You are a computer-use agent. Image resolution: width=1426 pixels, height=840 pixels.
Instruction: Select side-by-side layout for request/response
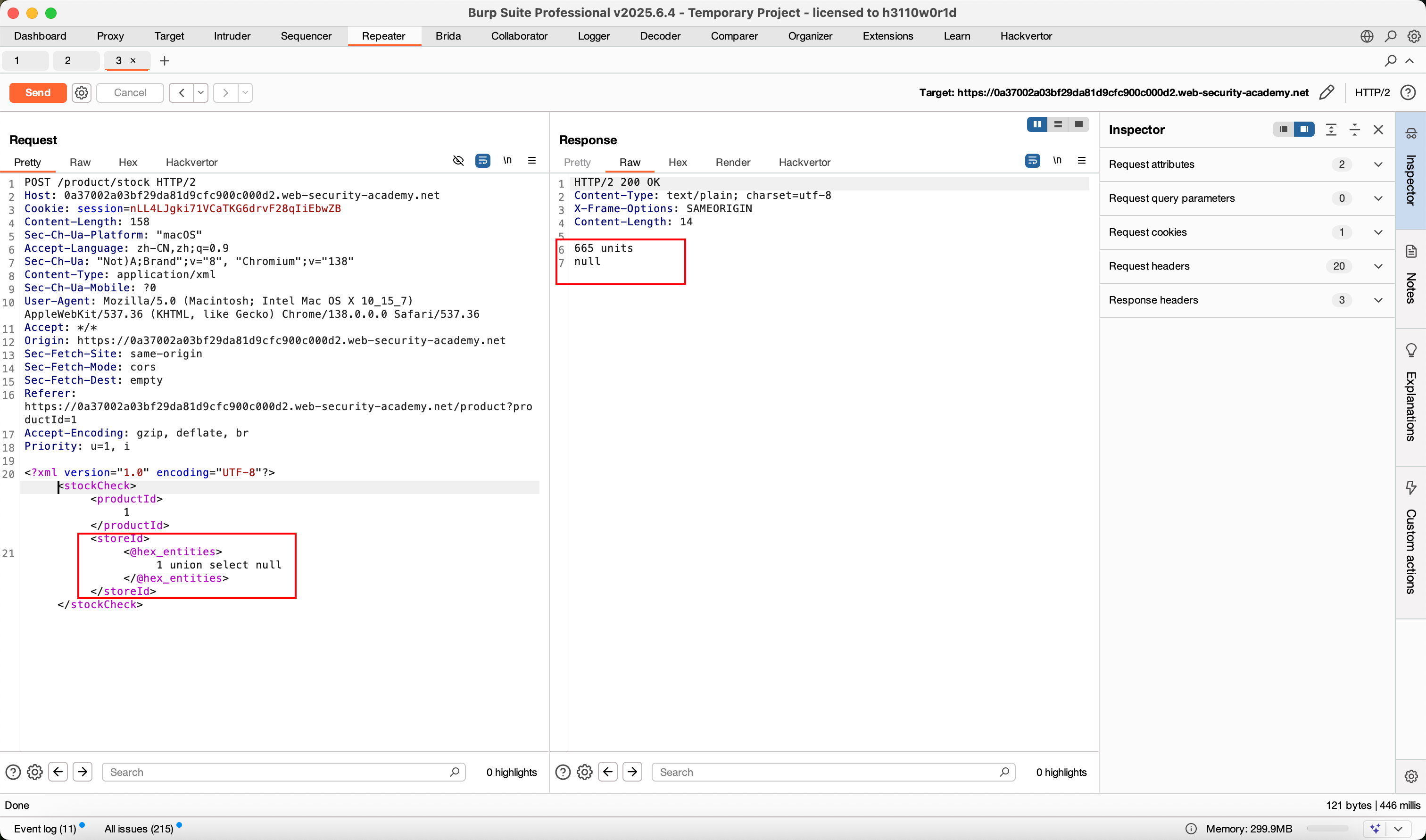1037,124
